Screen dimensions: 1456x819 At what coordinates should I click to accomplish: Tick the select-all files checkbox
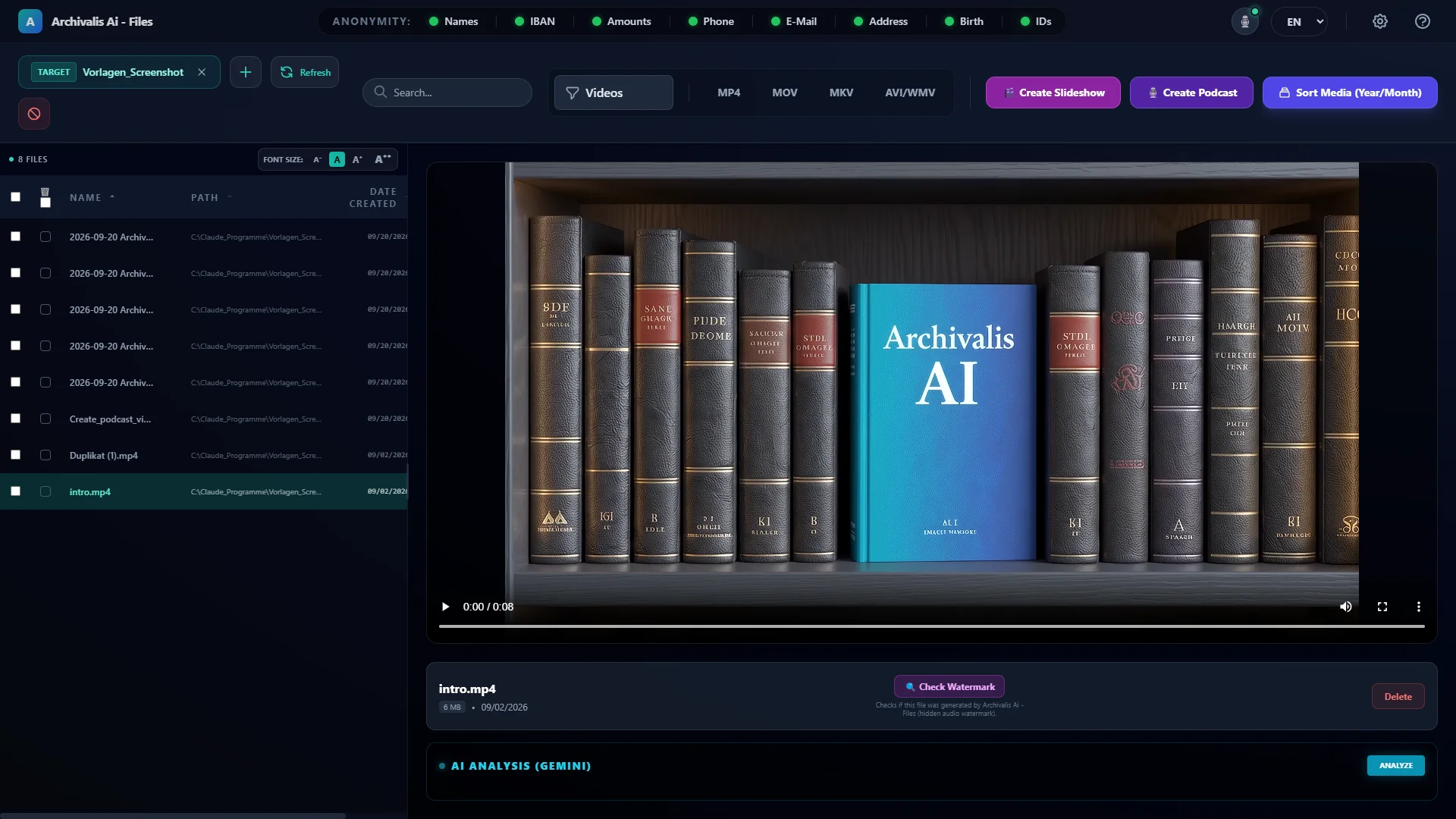15,197
